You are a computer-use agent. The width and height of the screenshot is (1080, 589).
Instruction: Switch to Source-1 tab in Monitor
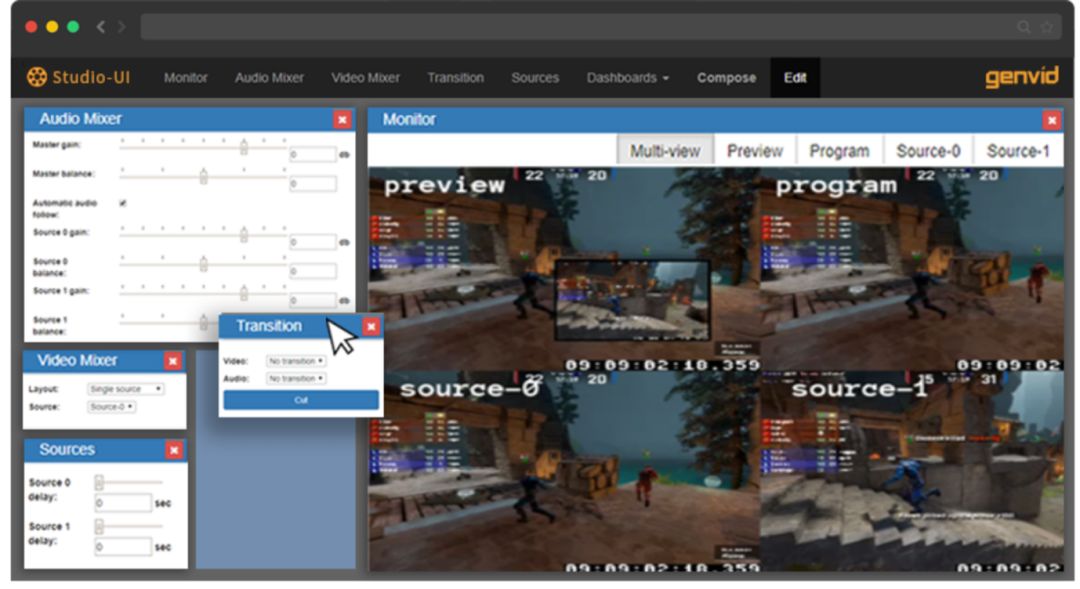(1018, 151)
